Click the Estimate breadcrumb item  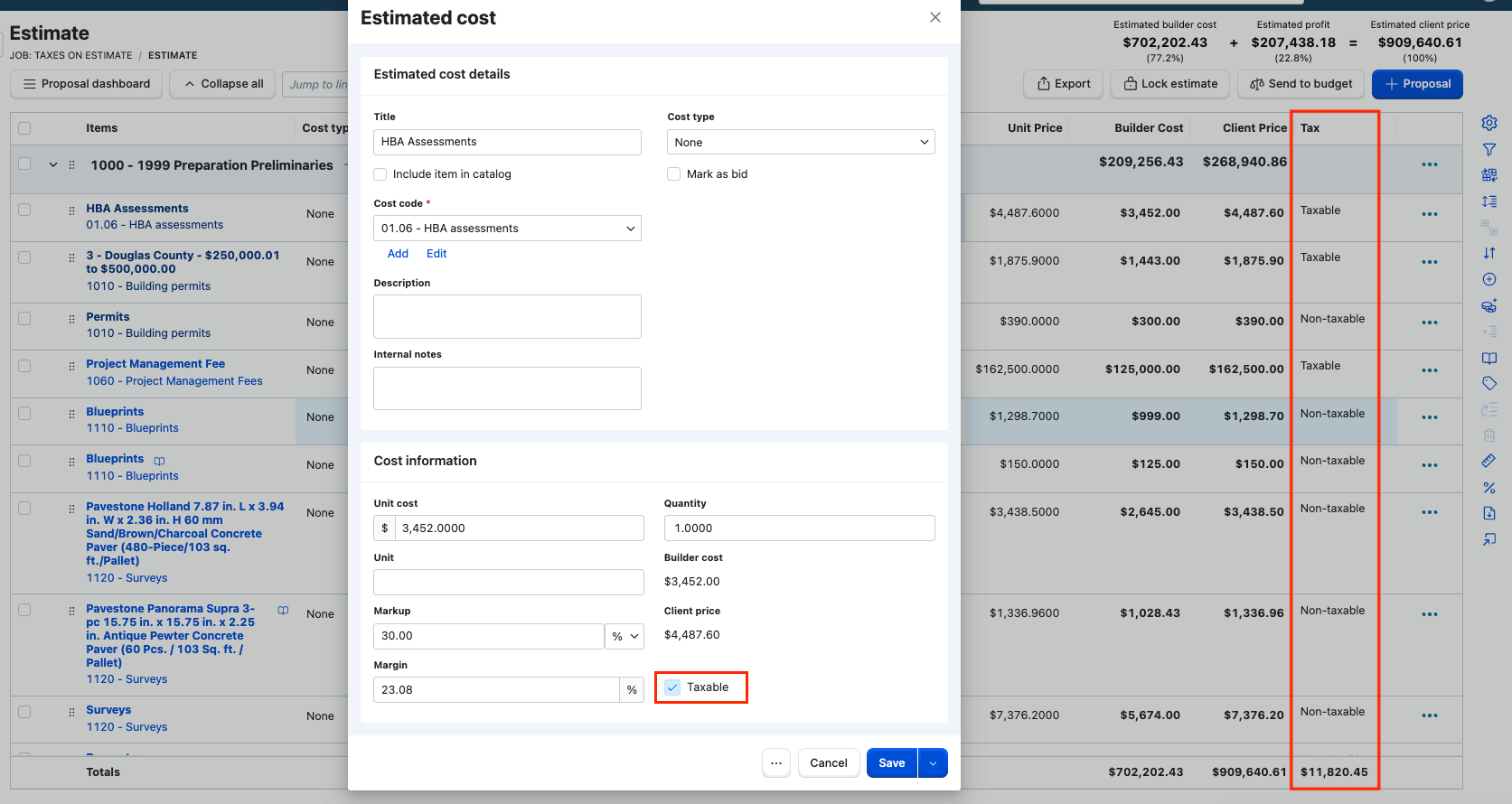coord(173,55)
